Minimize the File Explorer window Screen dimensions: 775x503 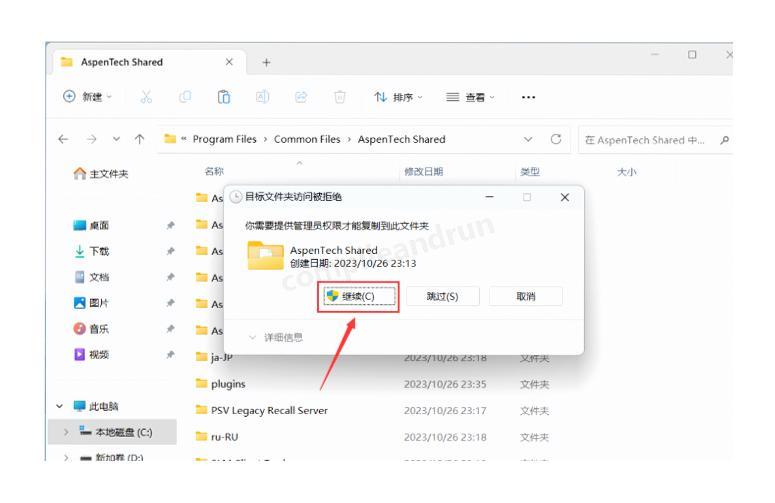coord(655,54)
